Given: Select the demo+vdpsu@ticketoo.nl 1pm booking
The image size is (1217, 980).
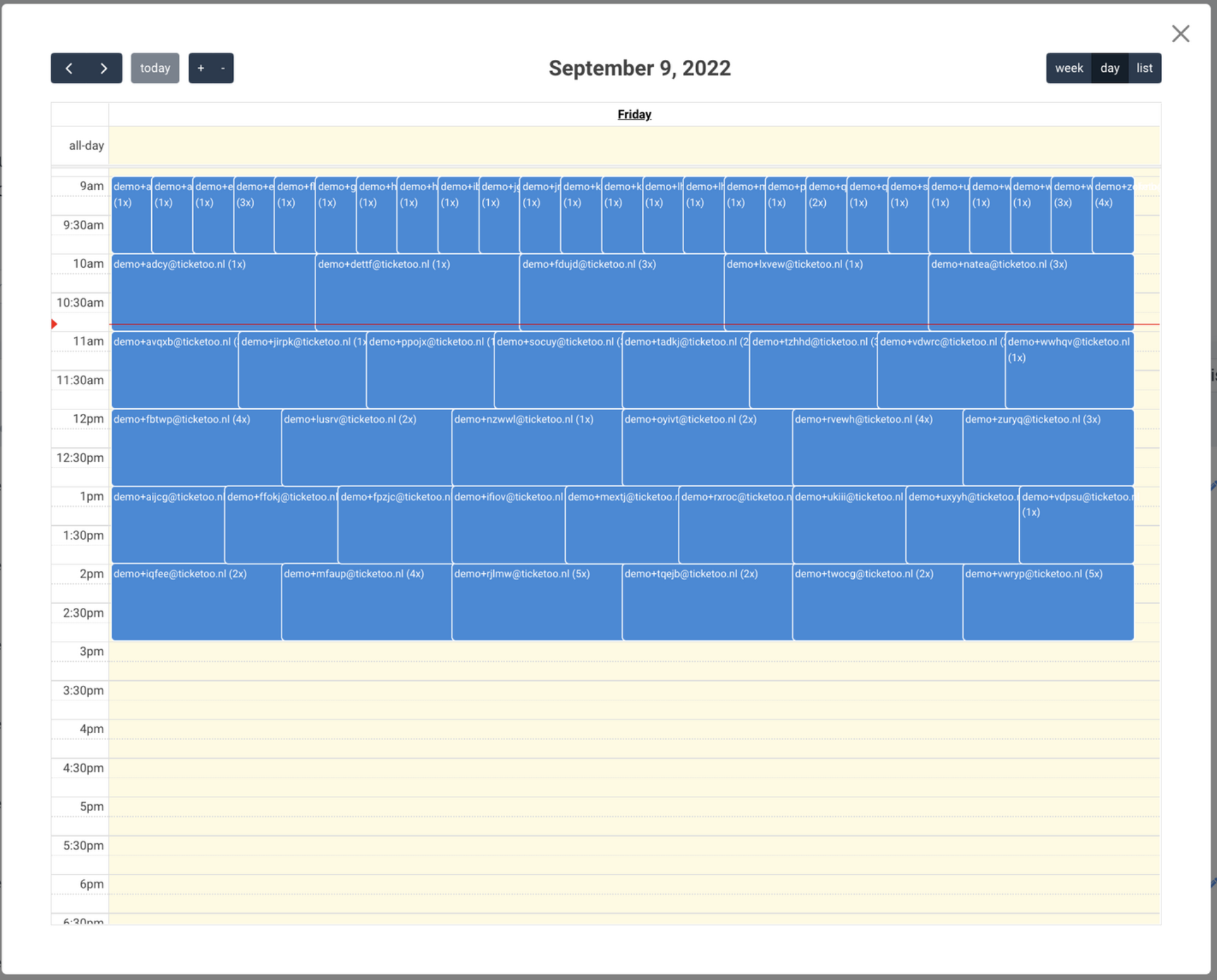Looking at the screenshot, I should 1076,526.
